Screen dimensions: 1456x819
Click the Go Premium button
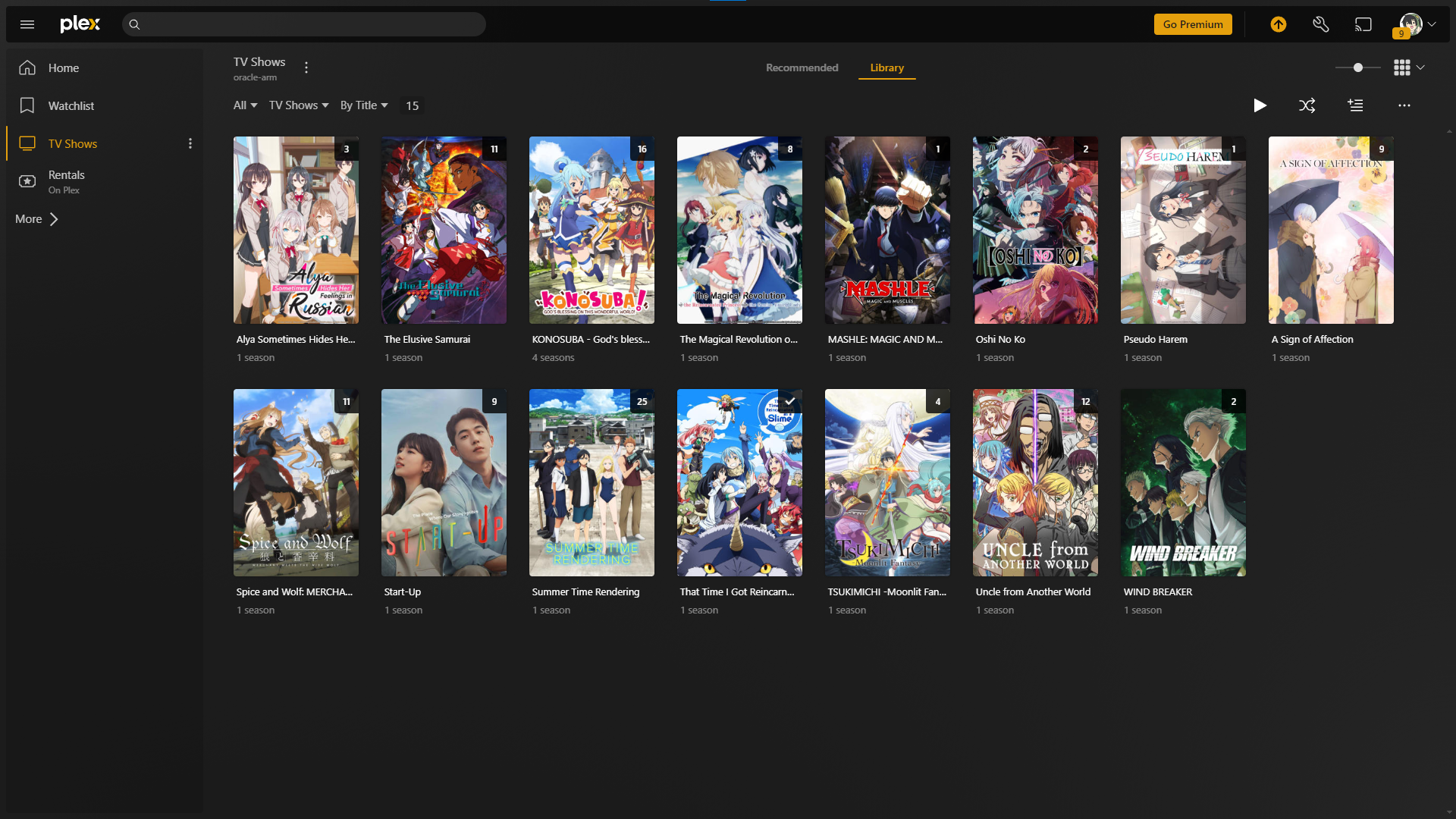click(x=1193, y=24)
